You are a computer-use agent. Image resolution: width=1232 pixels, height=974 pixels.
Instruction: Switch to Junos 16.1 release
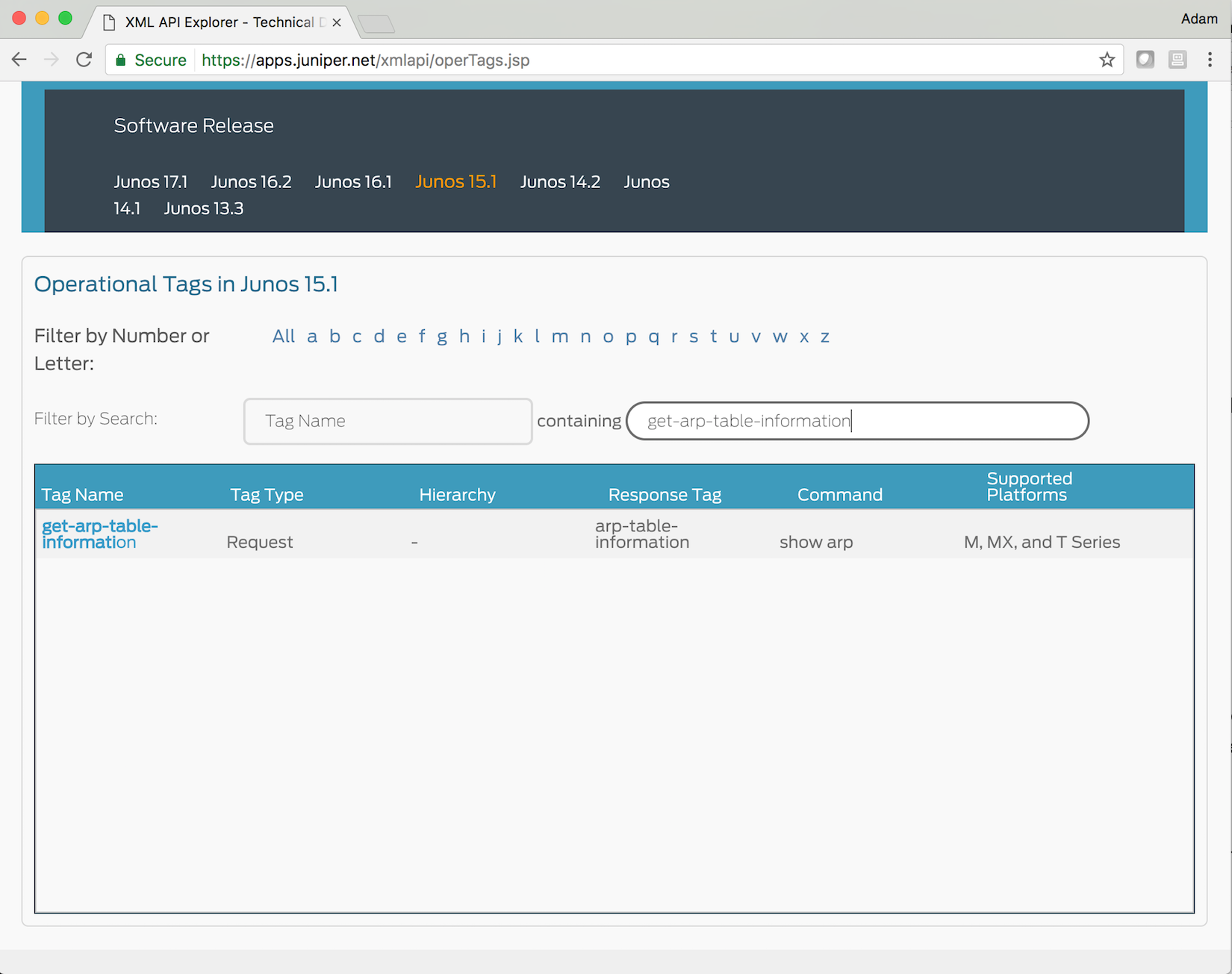pyautogui.click(x=353, y=181)
